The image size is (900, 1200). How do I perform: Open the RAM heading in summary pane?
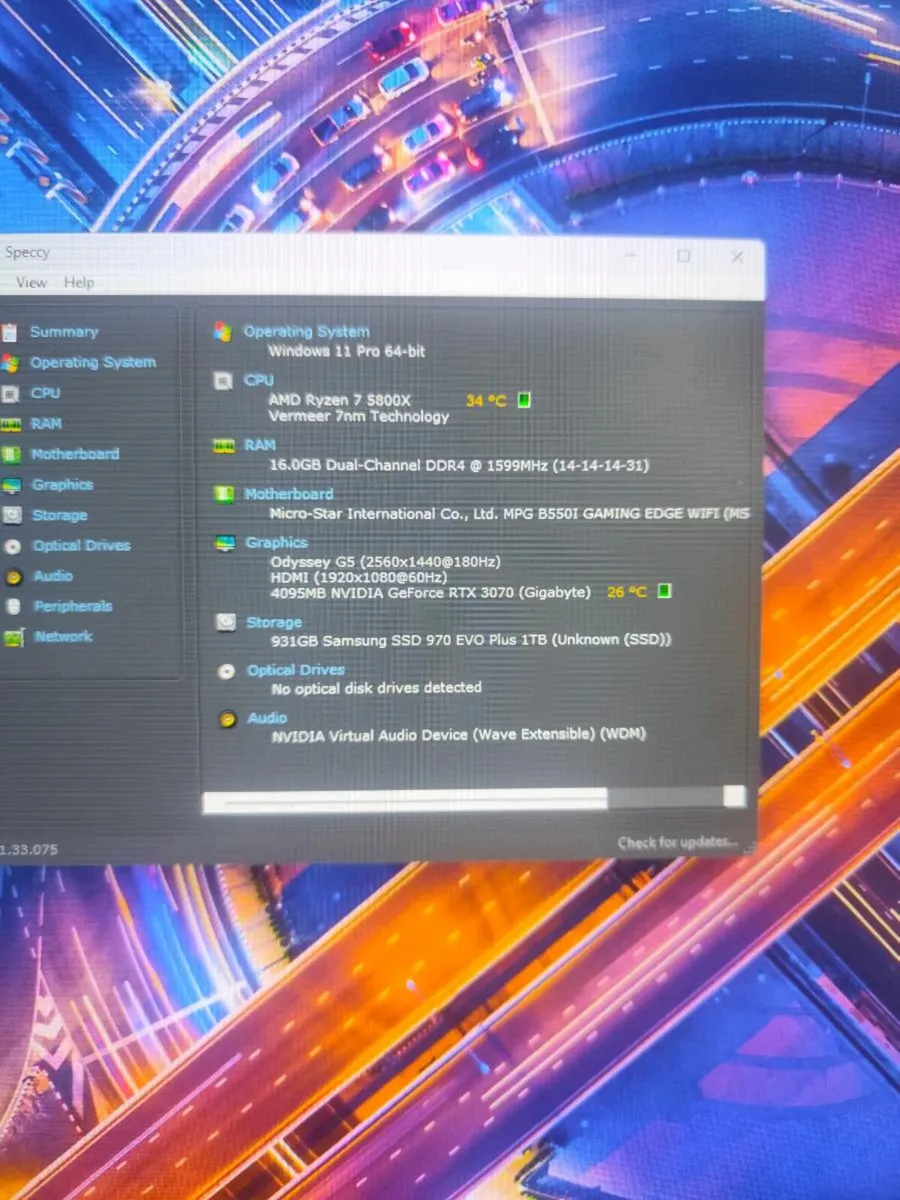260,445
